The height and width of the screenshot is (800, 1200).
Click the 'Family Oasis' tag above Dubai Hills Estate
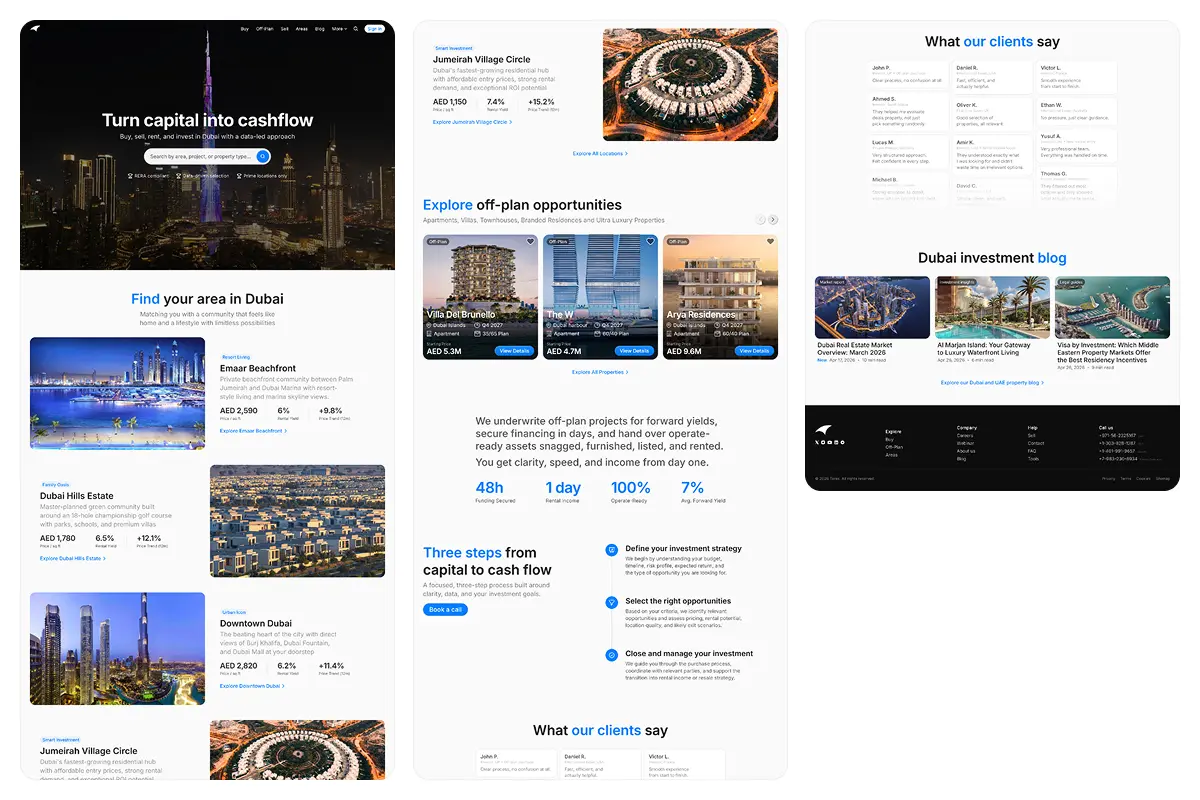[x=56, y=484]
